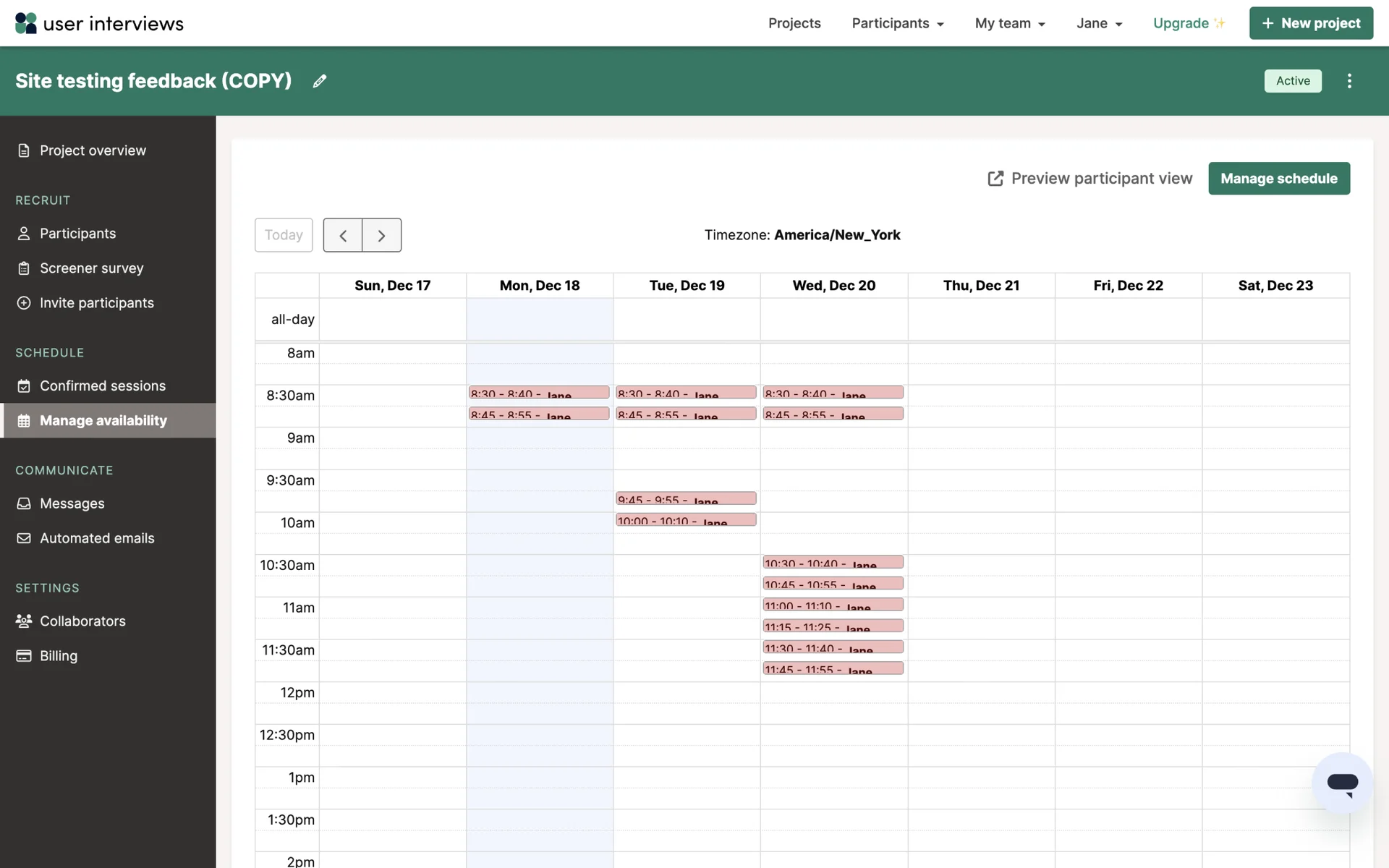1389x868 pixels.
Task: Click the Collaborators people icon
Action: coord(24,621)
